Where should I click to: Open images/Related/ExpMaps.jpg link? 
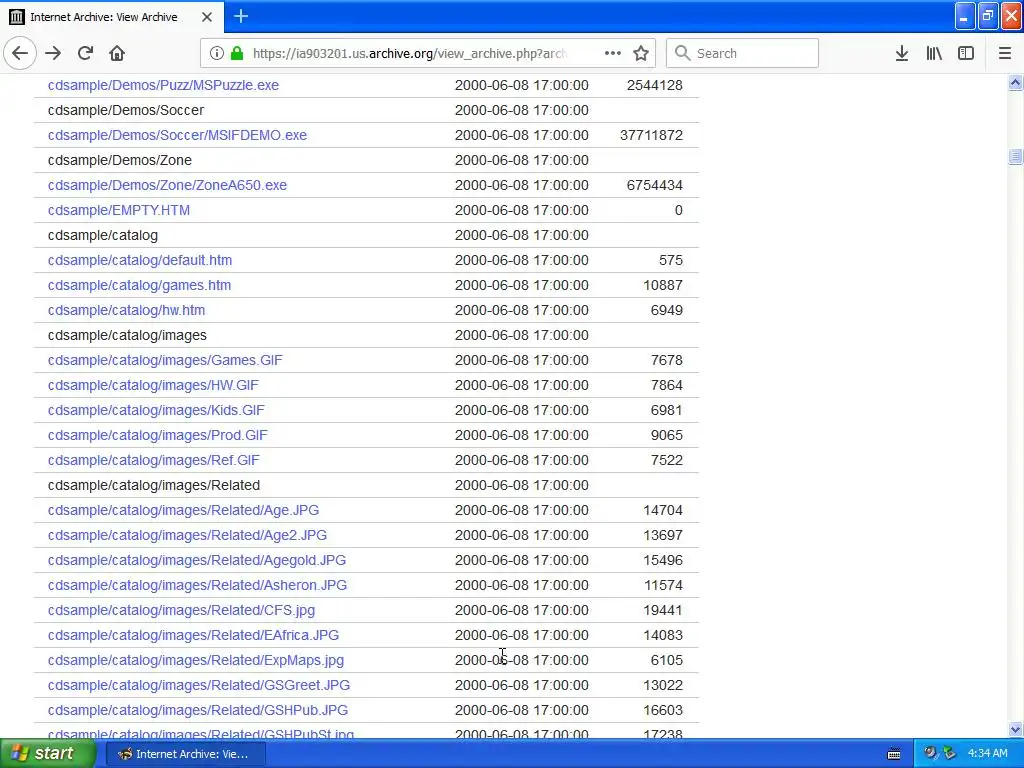[x=196, y=660]
